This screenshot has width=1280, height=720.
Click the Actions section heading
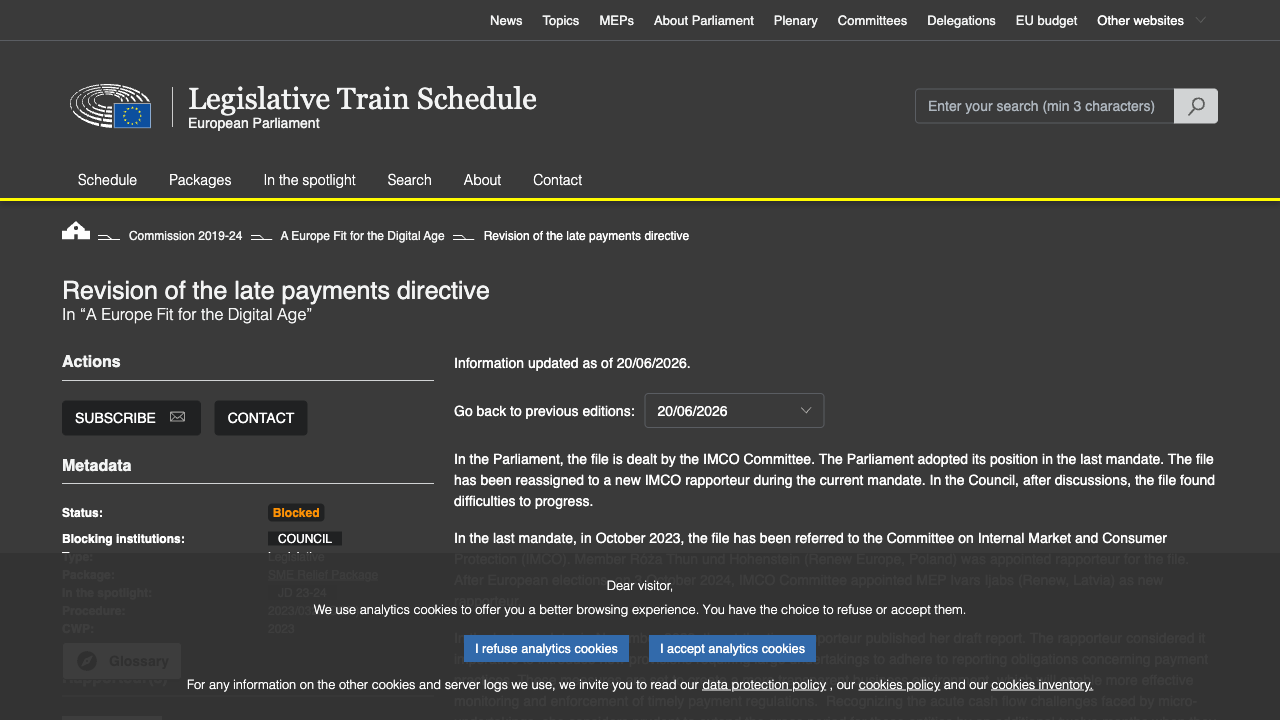click(91, 362)
